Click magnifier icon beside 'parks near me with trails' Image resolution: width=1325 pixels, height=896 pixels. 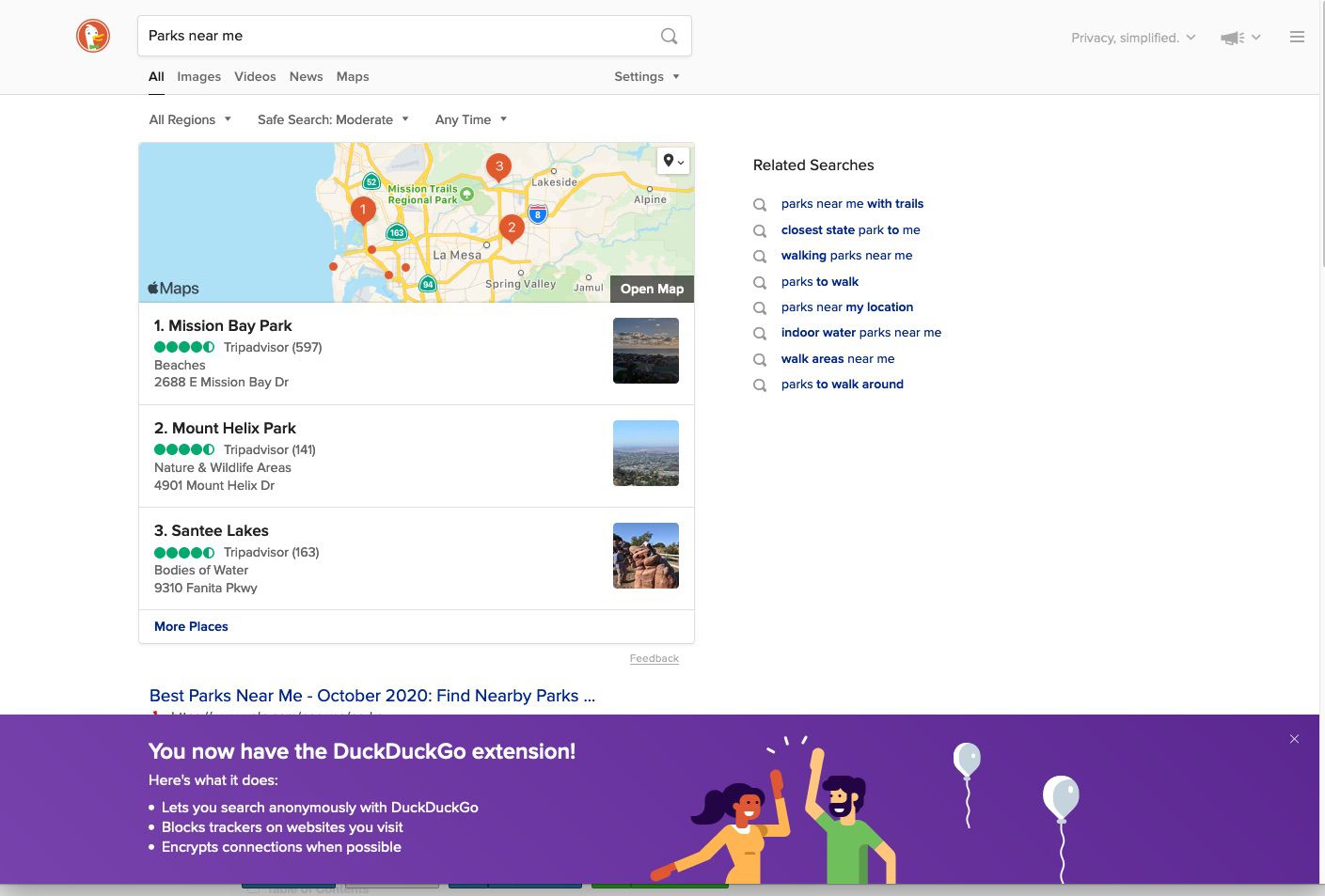click(760, 205)
